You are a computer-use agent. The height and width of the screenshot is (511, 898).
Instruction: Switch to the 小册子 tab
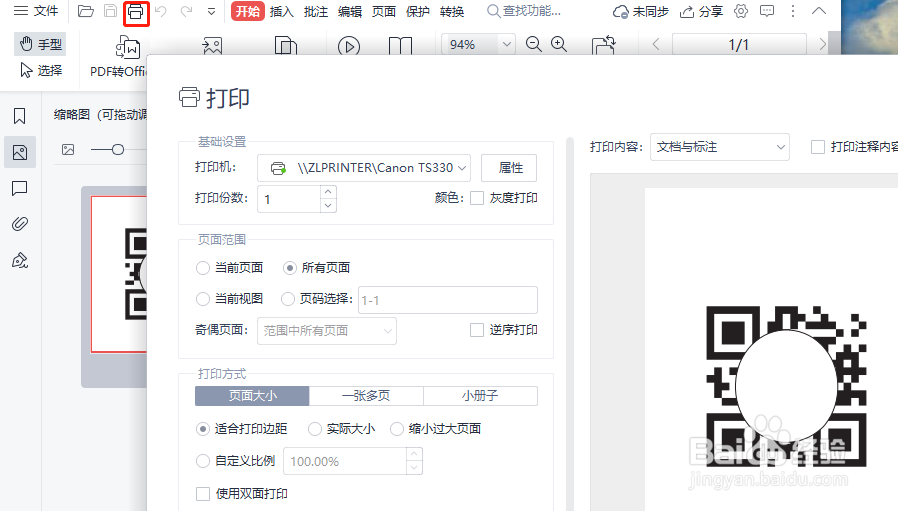[x=480, y=396]
